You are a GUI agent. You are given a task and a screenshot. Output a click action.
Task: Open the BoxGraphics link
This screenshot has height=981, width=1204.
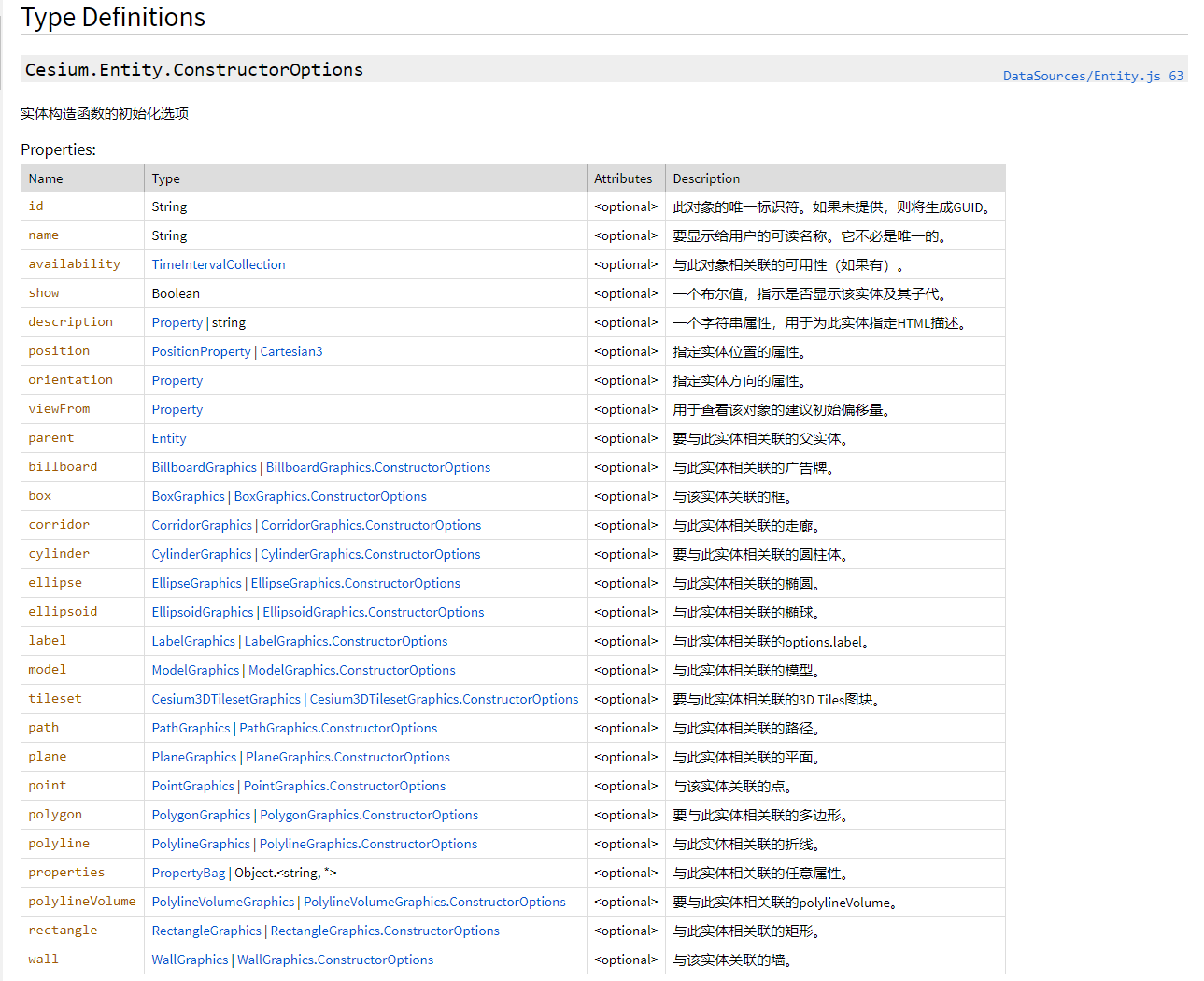(189, 496)
